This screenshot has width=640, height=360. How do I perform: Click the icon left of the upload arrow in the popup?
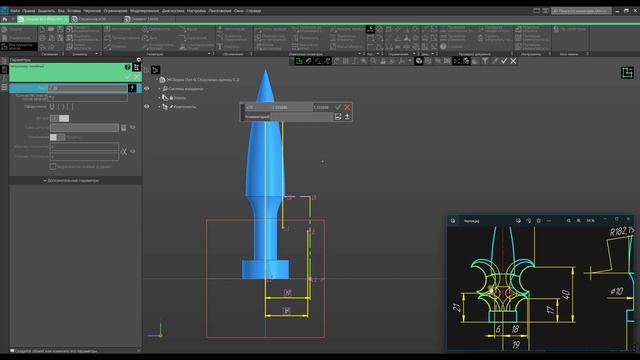tap(338, 117)
